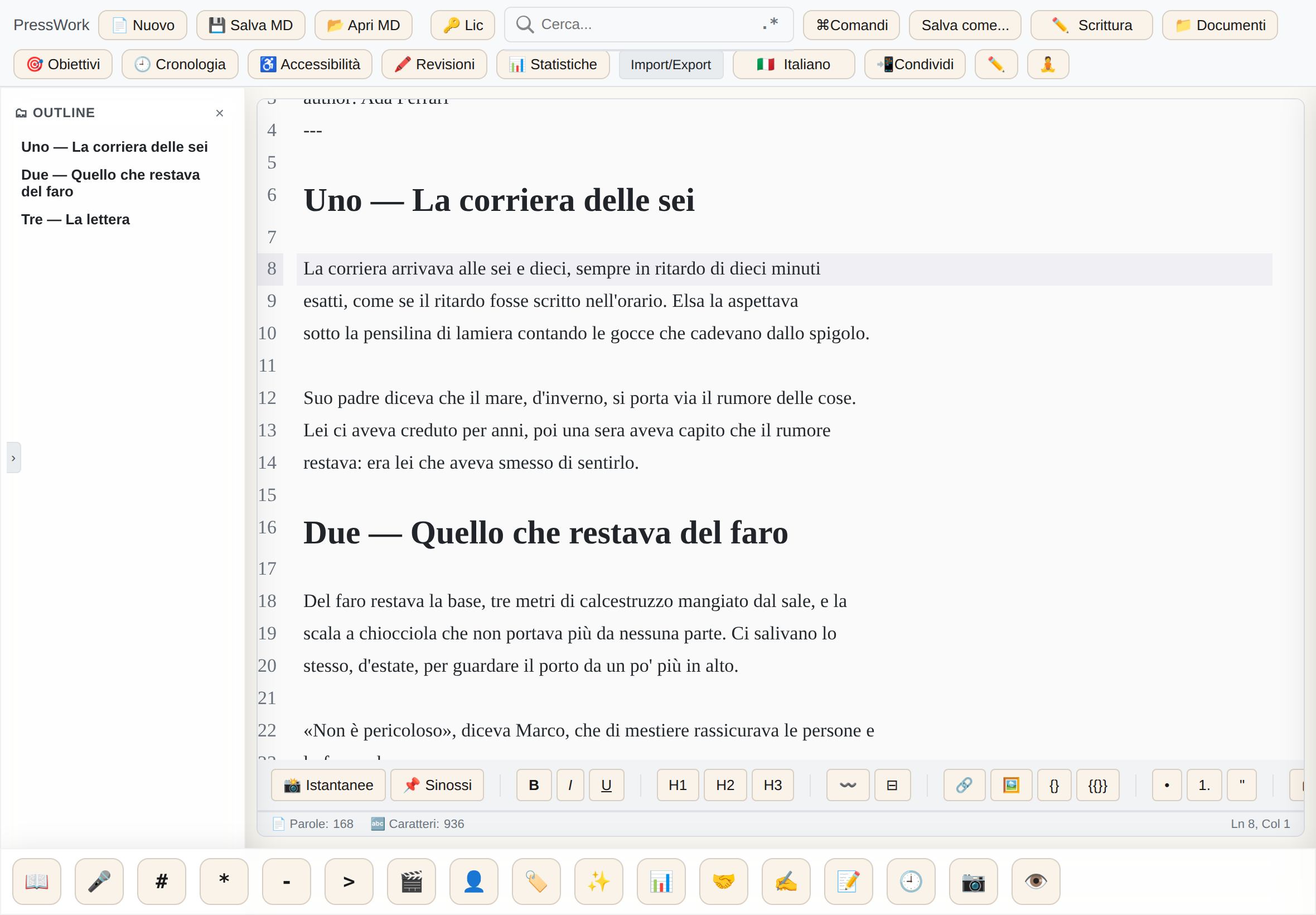Image resolution: width=1316 pixels, height=915 pixels.
Task: Insert an image with the picture icon
Action: (x=1011, y=785)
